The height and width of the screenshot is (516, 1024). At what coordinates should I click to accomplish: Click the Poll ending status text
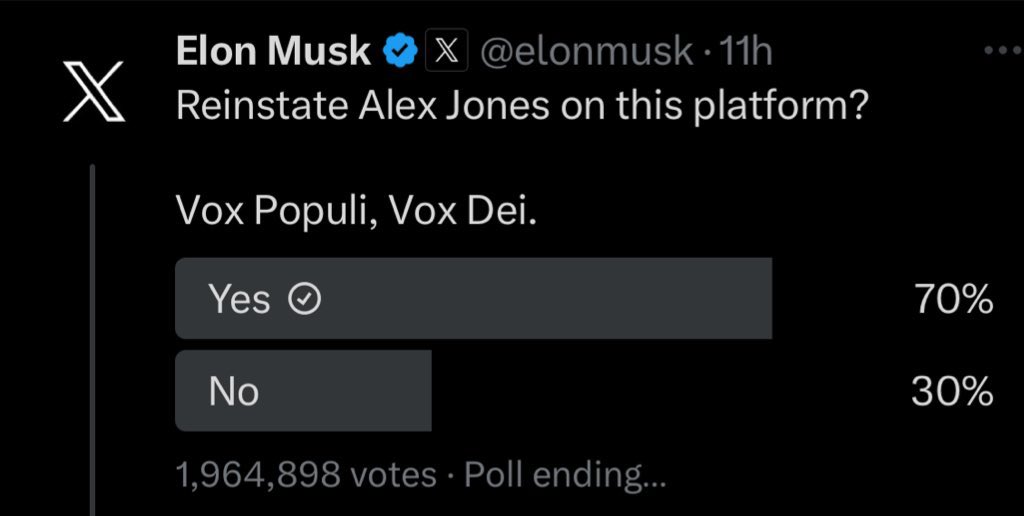(x=565, y=476)
